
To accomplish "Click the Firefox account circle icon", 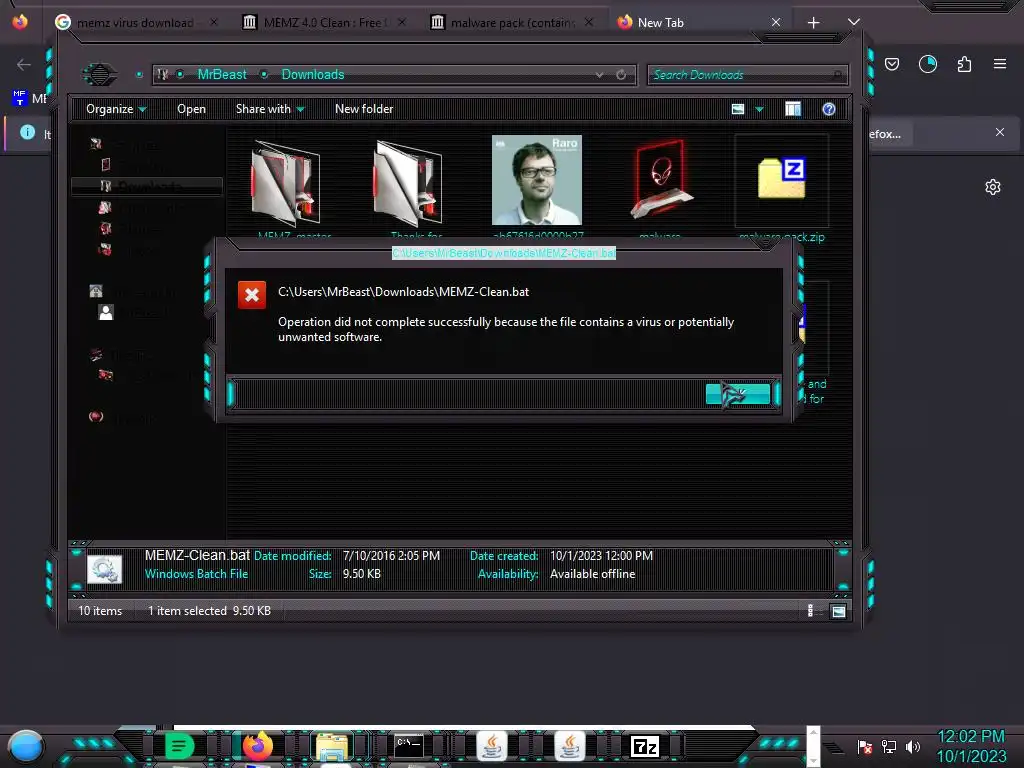I will (928, 64).
